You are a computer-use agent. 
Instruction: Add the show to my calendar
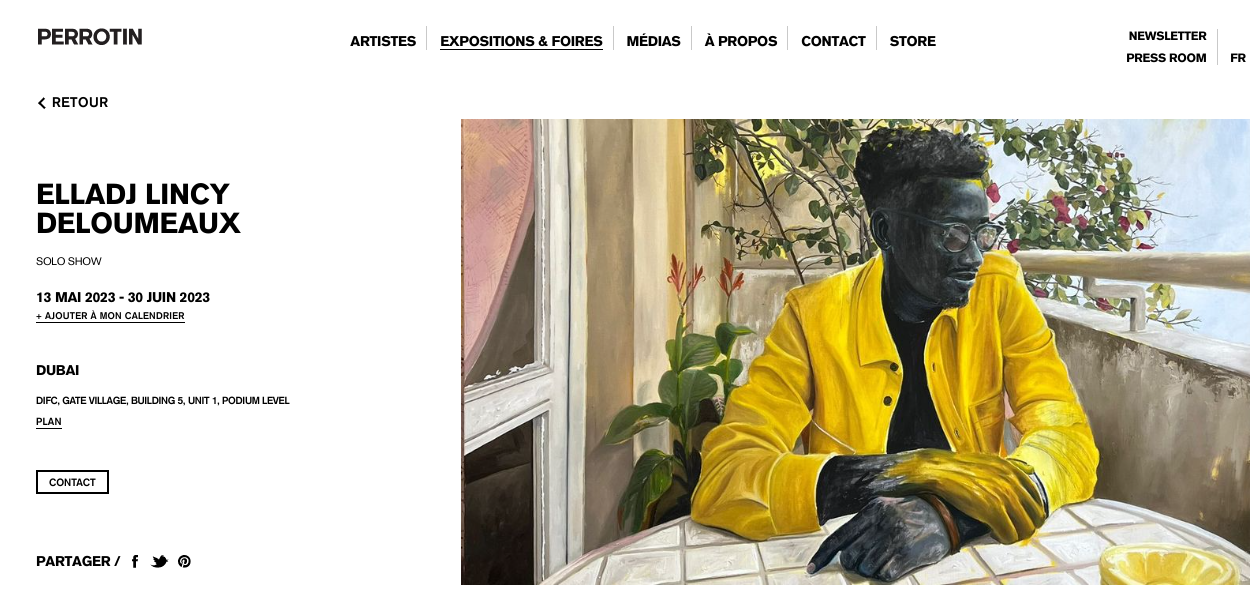click(110, 316)
